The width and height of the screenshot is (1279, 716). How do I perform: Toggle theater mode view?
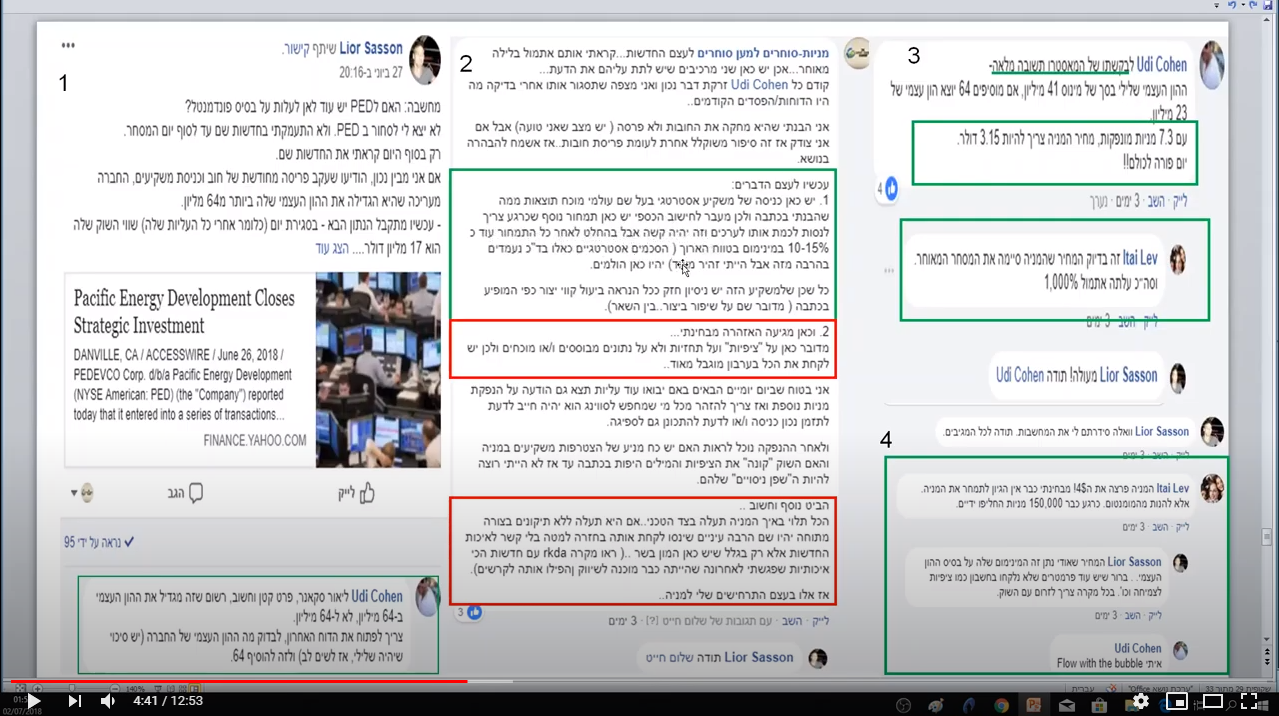(x=1212, y=701)
